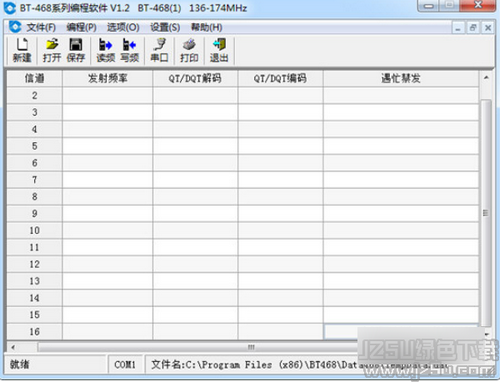Exit program via 退出 icon
Image resolution: width=500 pixels, height=382 pixels.
[x=219, y=50]
